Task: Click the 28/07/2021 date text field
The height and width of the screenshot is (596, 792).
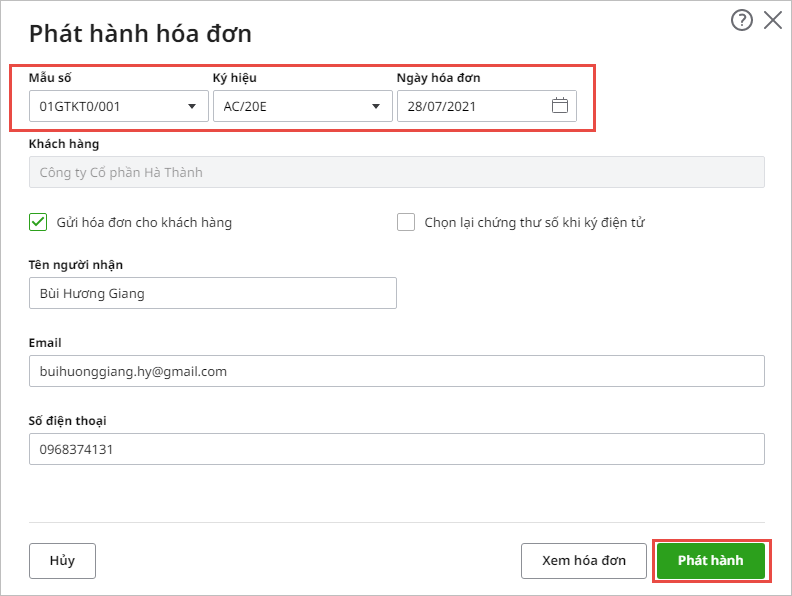Action: click(486, 106)
